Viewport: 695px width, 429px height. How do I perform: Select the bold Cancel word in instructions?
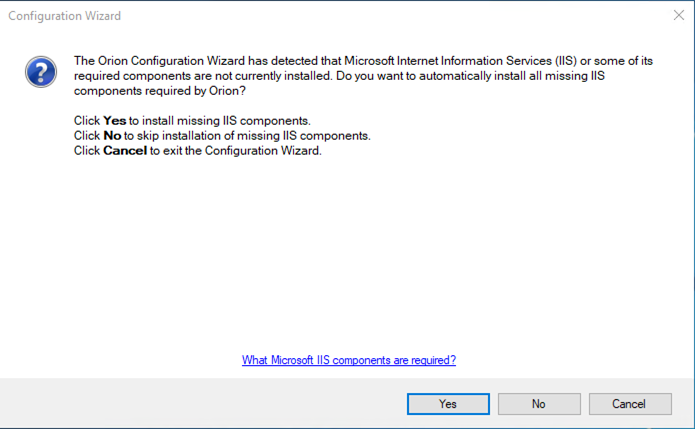125,151
